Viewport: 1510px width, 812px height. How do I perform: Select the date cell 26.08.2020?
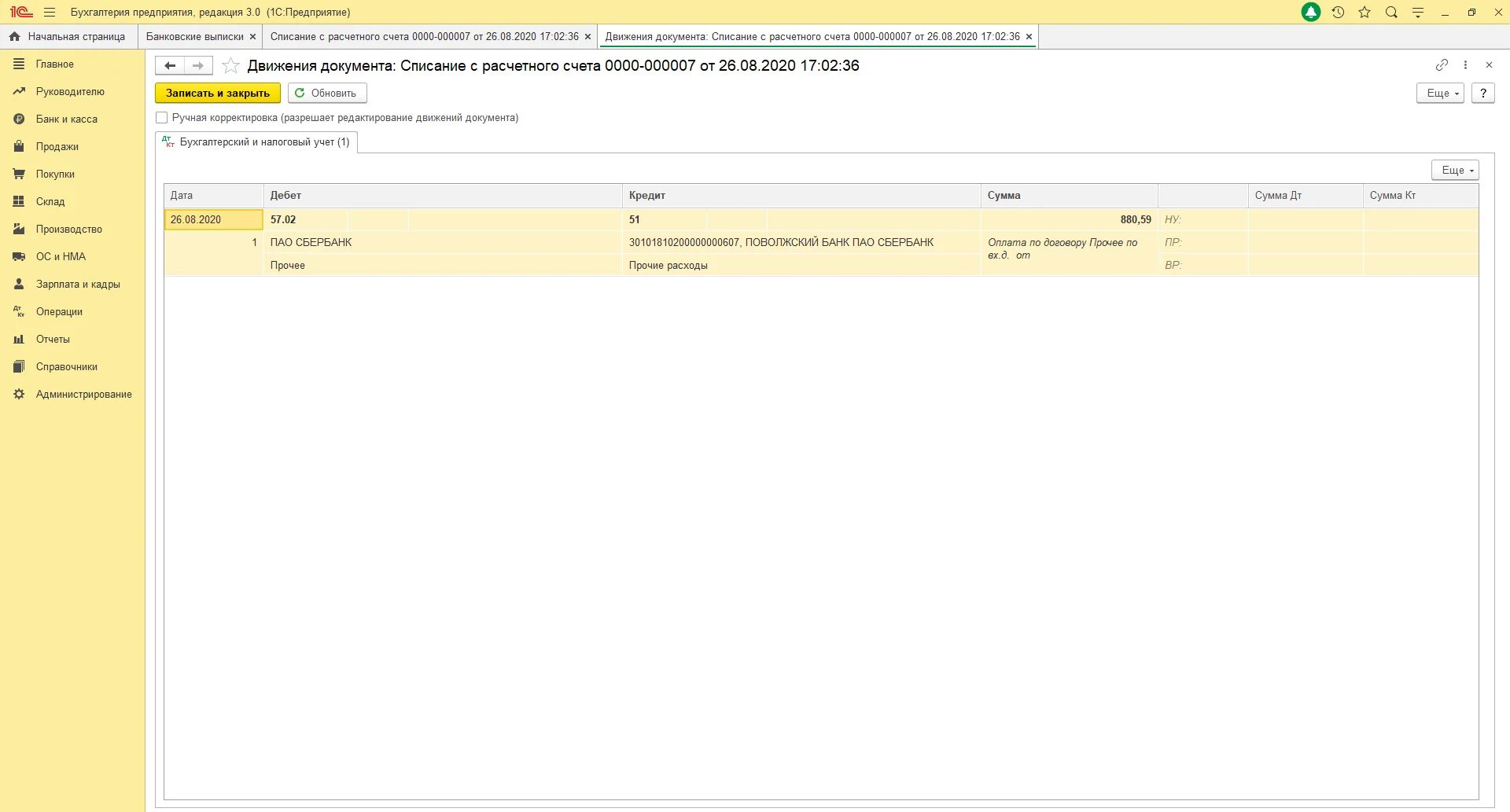tap(213, 220)
